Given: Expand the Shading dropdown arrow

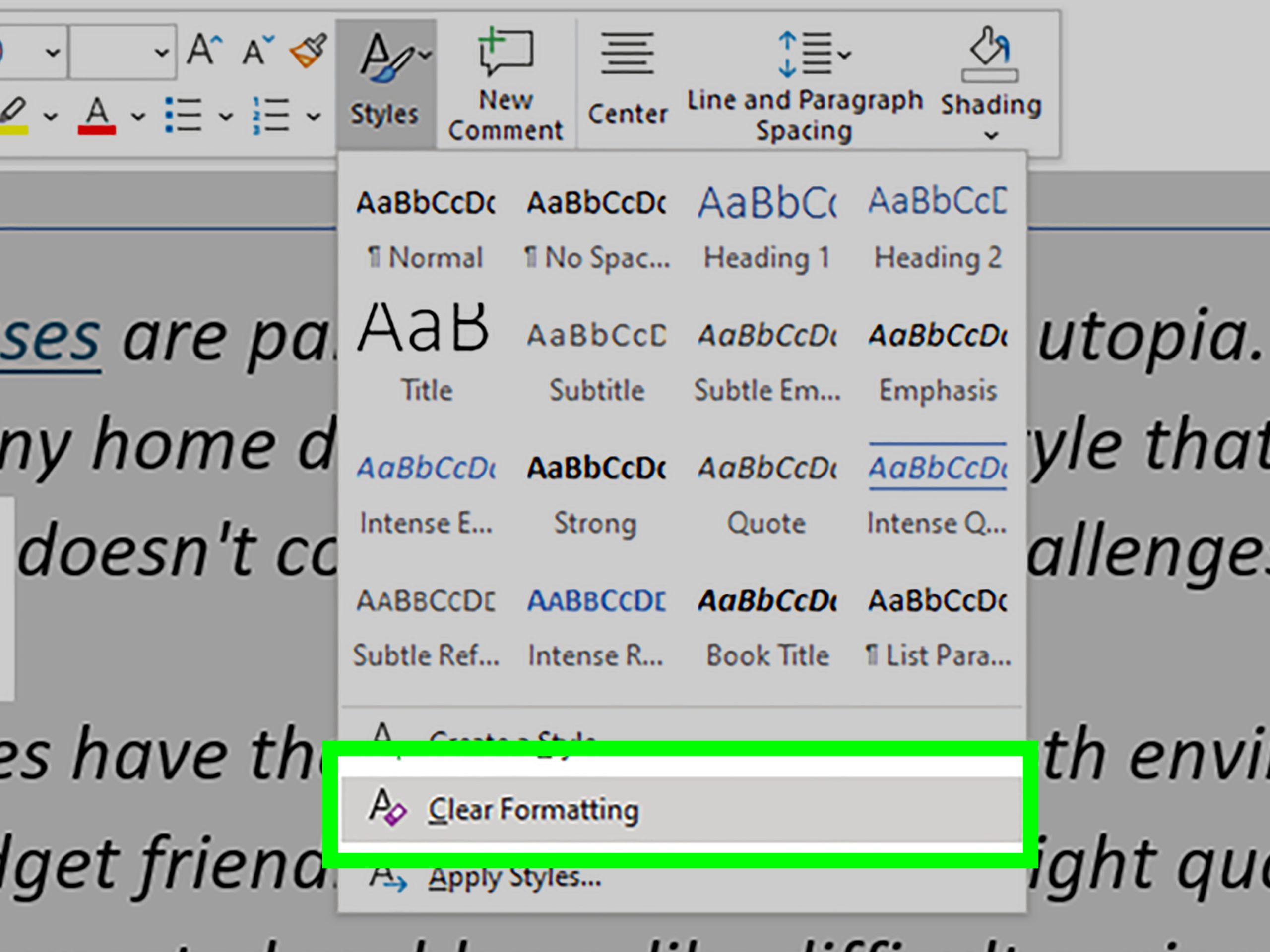Looking at the screenshot, I should tap(991, 136).
